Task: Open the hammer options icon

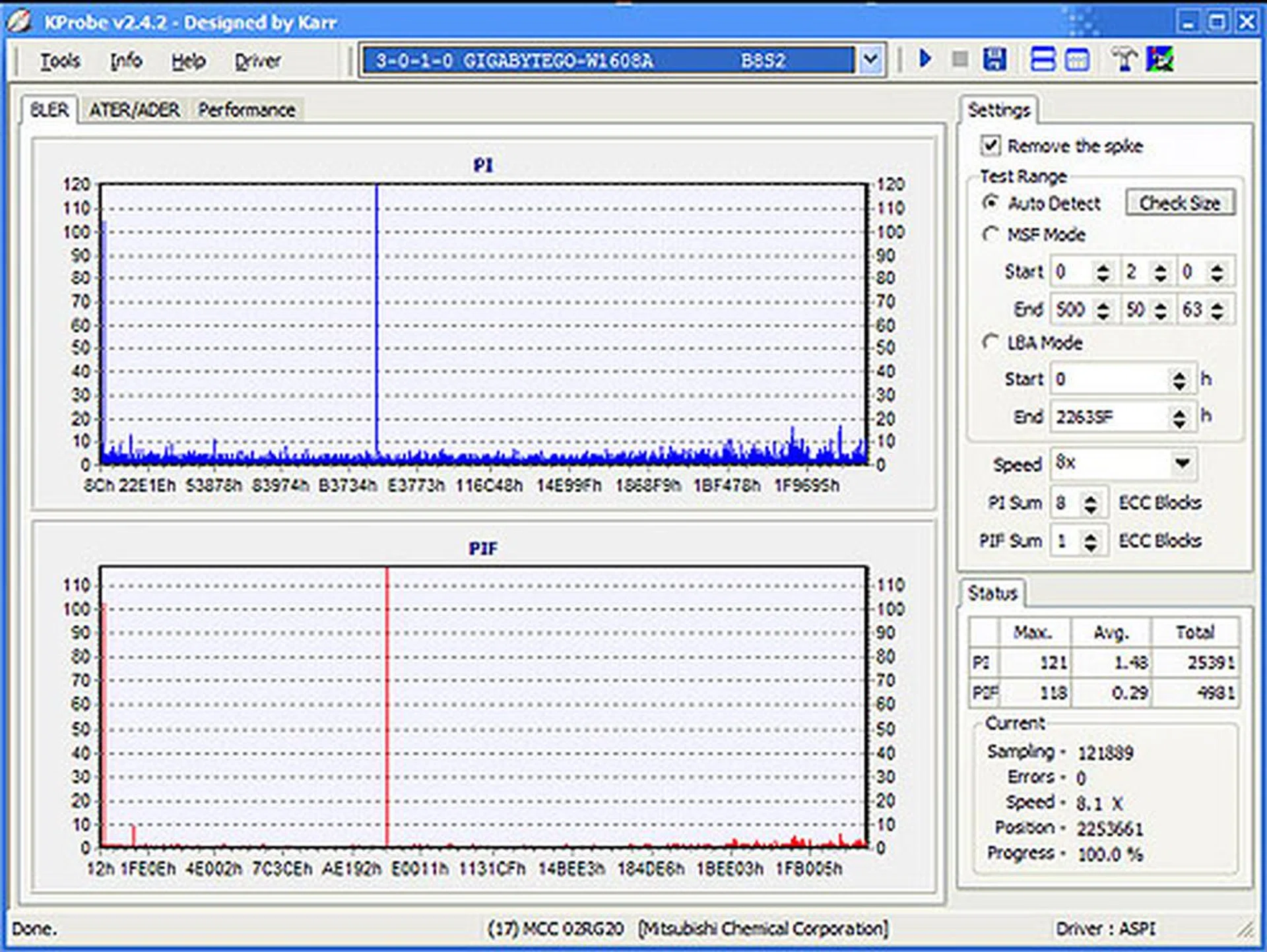Action: pos(1124,60)
